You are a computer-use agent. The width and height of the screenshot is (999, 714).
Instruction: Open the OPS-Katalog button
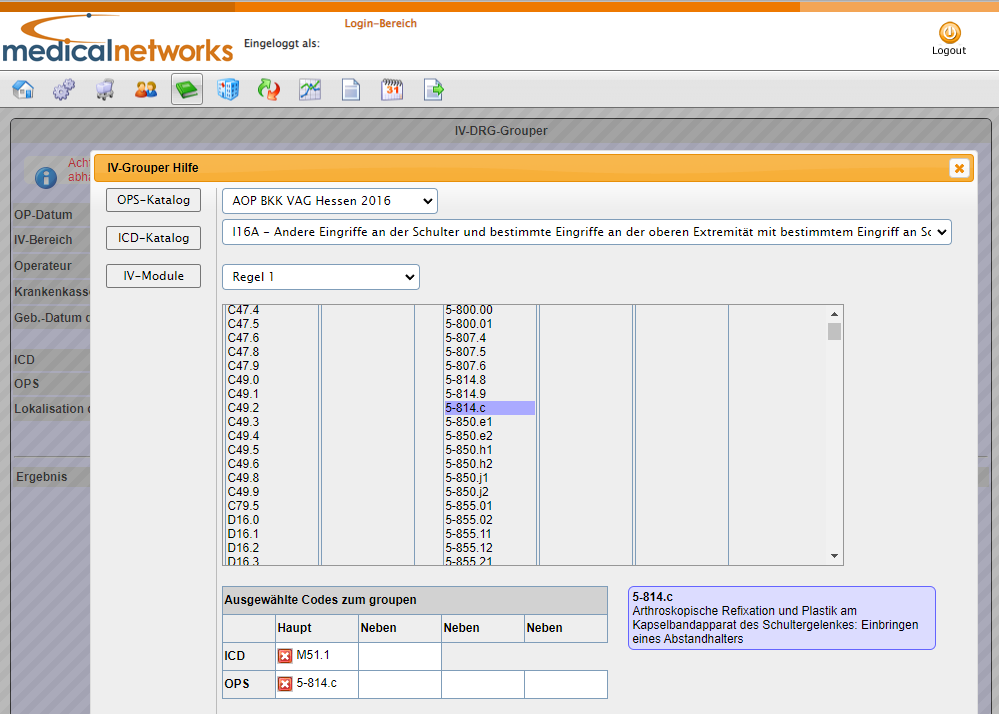pyautogui.click(x=154, y=200)
